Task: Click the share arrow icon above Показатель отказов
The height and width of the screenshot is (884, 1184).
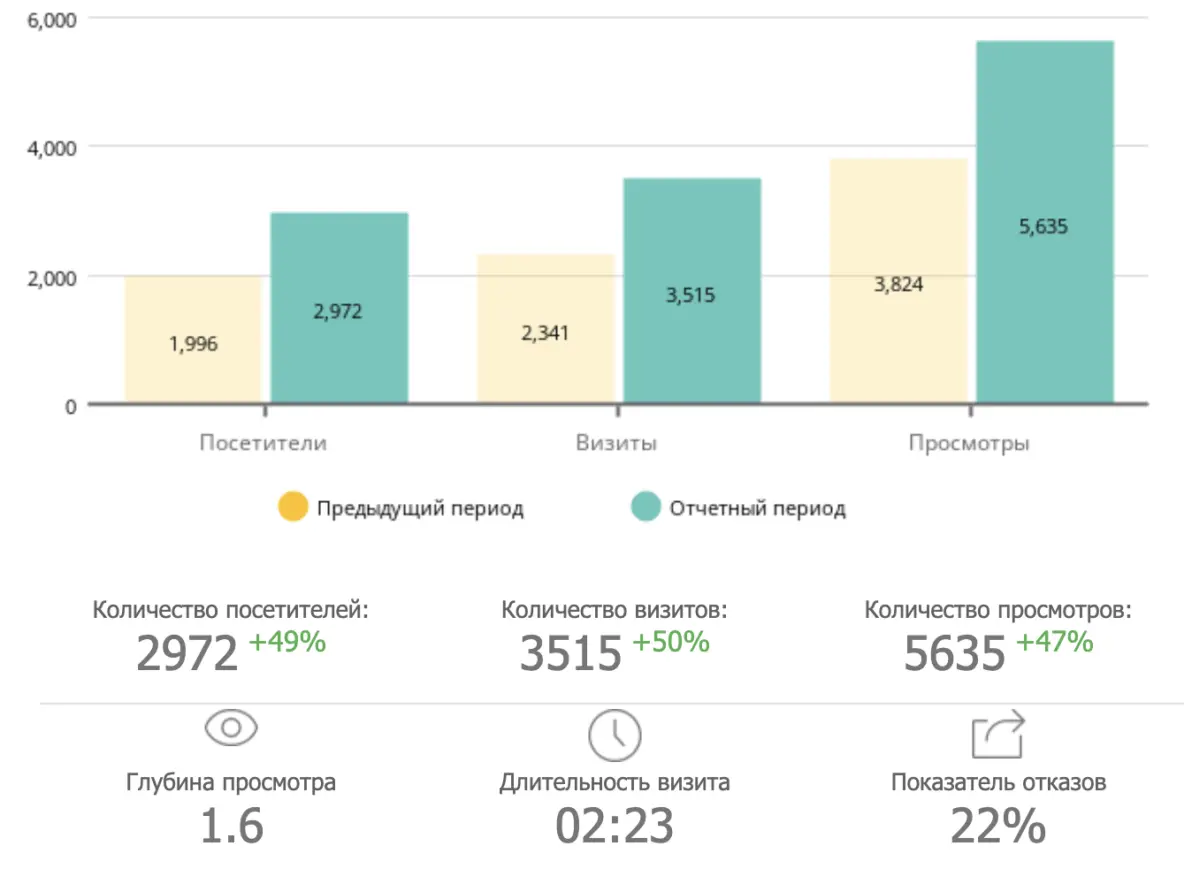Action: (998, 734)
